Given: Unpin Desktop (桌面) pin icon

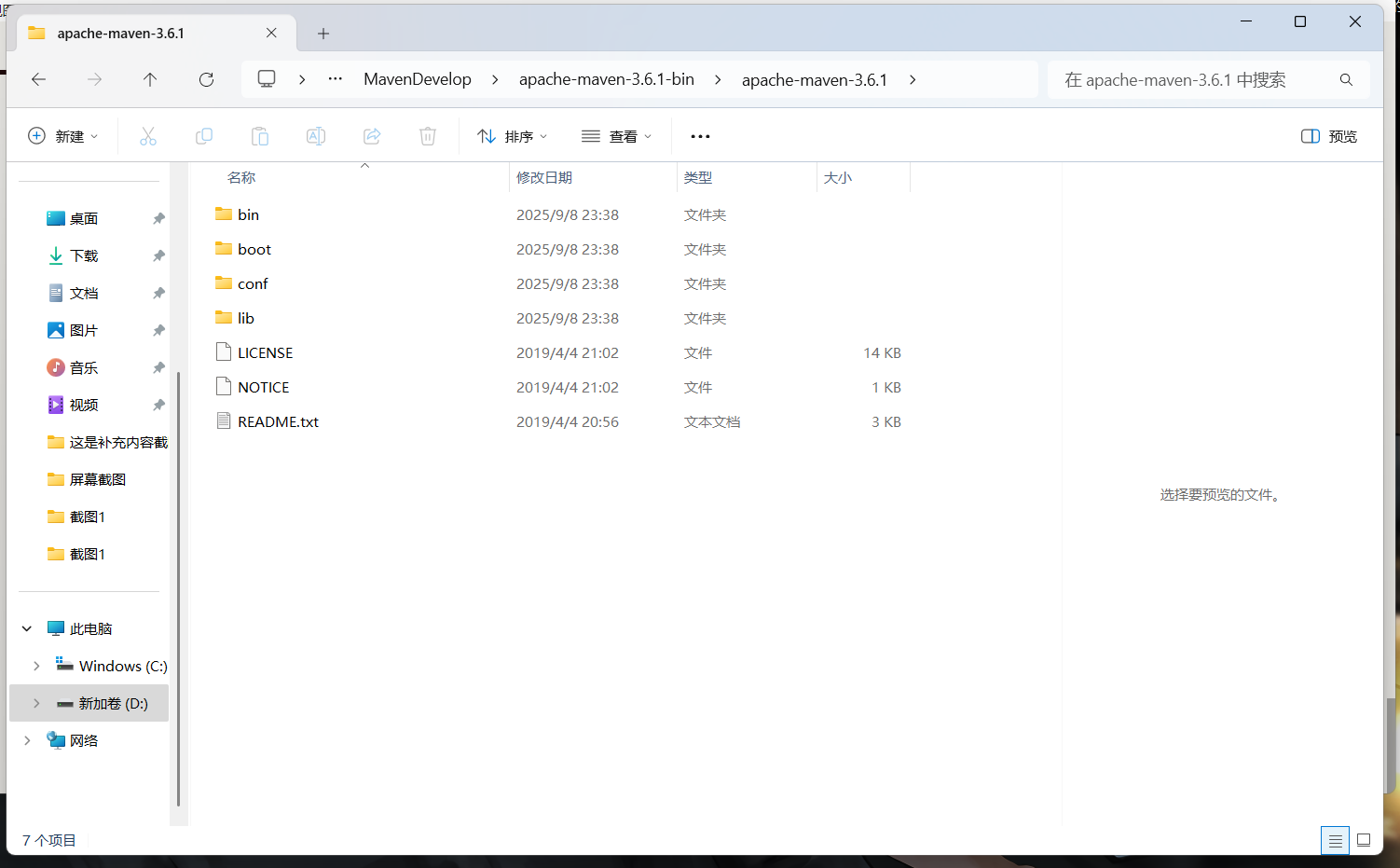Looking at the screenshot, I should tap(158, 218).
